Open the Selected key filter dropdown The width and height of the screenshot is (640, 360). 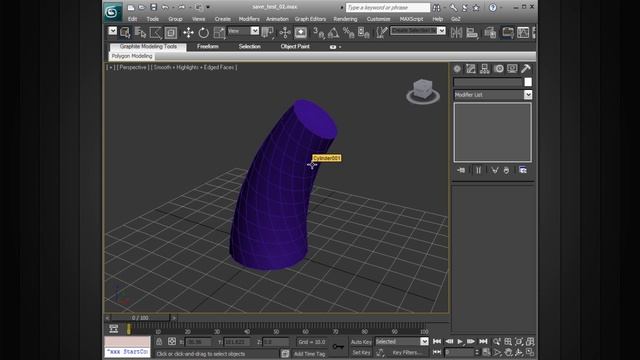[x=402, y=342]
